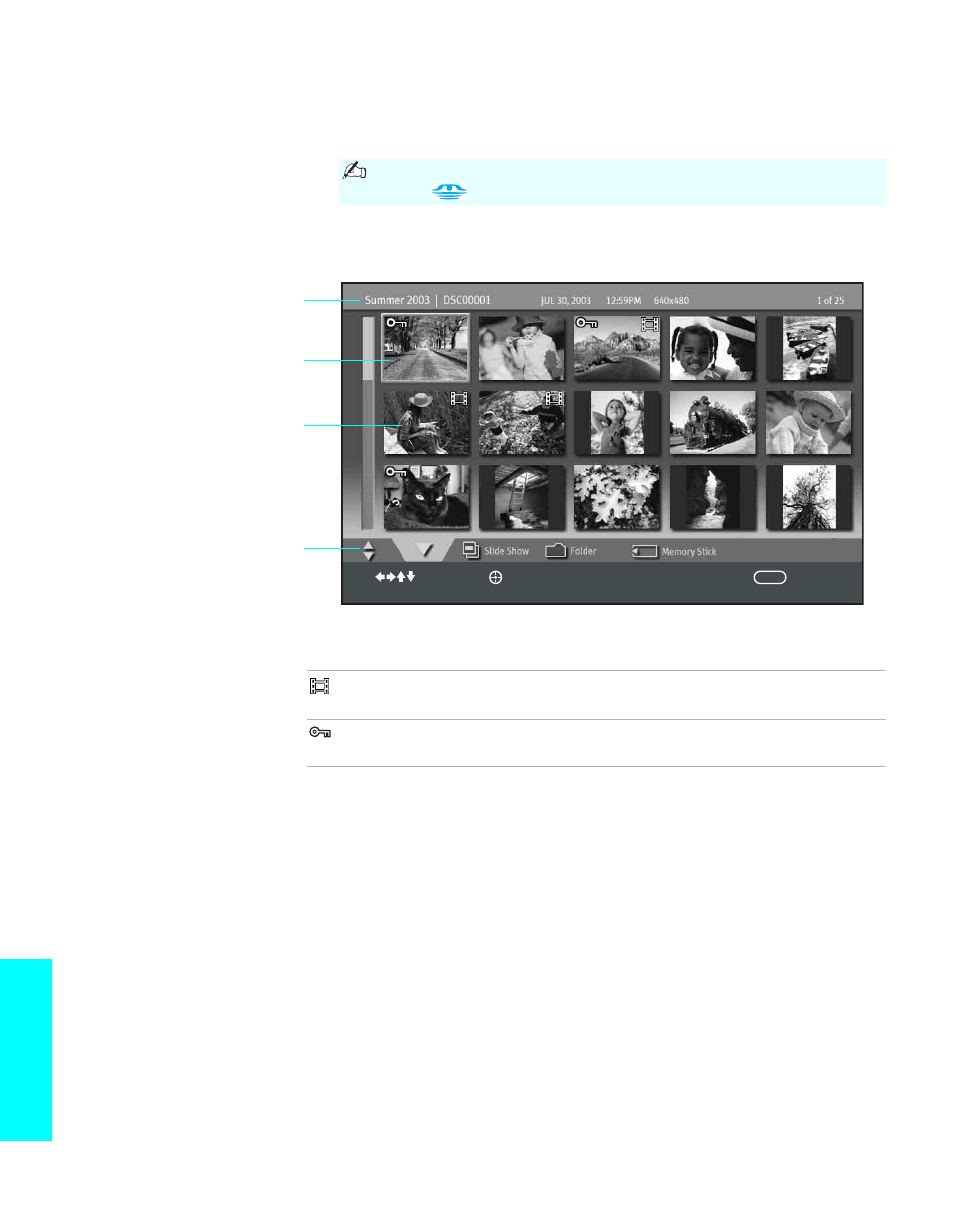Image resolution: width=954 pixels, height=1227 pixels.
Task: Open the ladder in barn thumbnail
Action: (x=521, y=497)
